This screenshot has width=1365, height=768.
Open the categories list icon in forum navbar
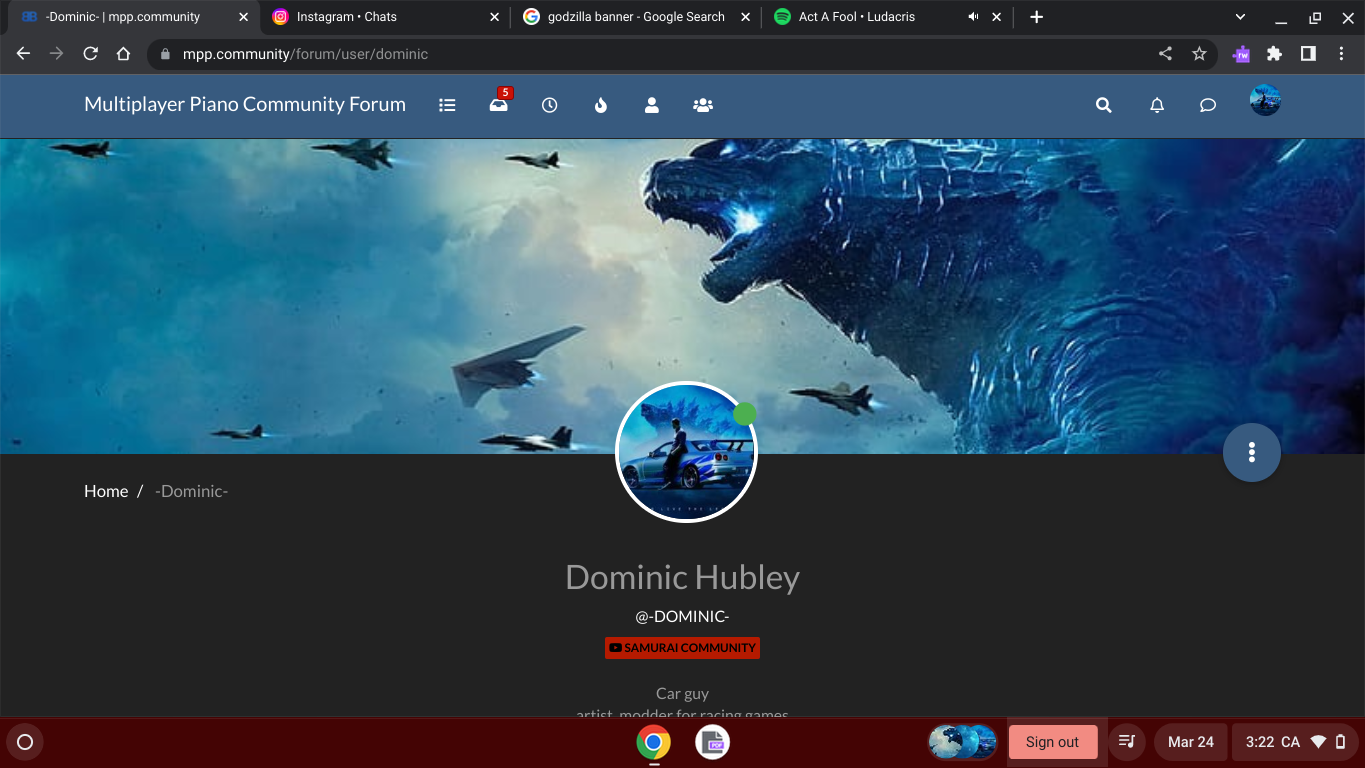coord(447,105)
